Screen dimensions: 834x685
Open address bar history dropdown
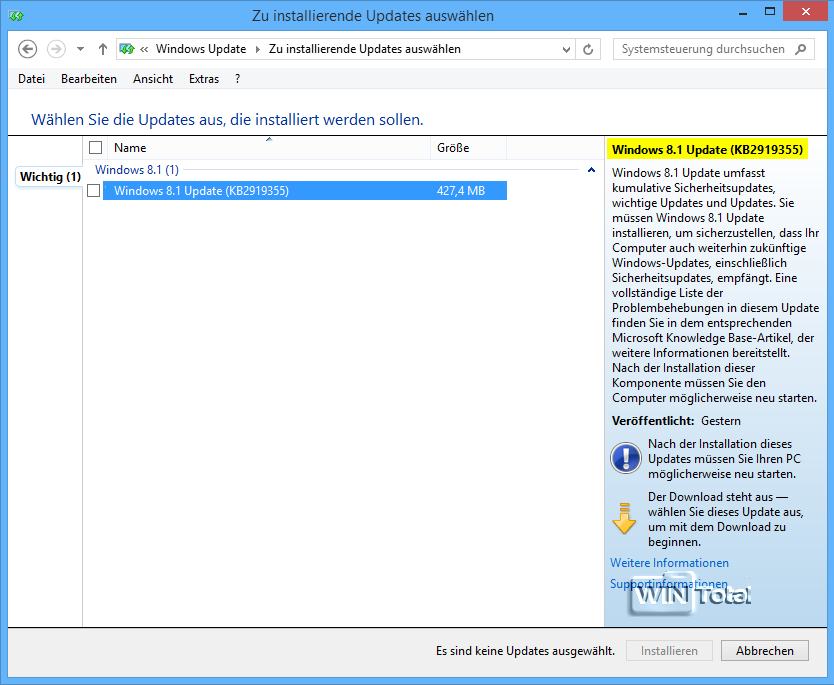tap(566, 49)
